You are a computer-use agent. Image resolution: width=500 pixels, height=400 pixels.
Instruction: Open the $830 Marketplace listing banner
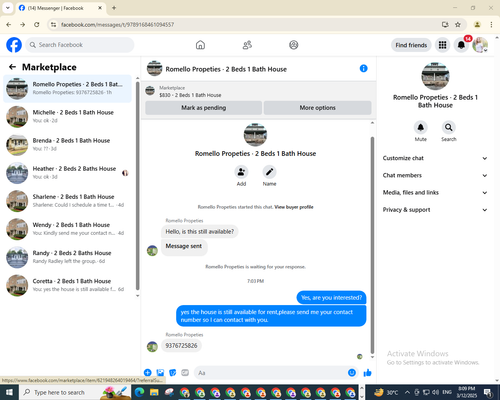pos(258,91)
